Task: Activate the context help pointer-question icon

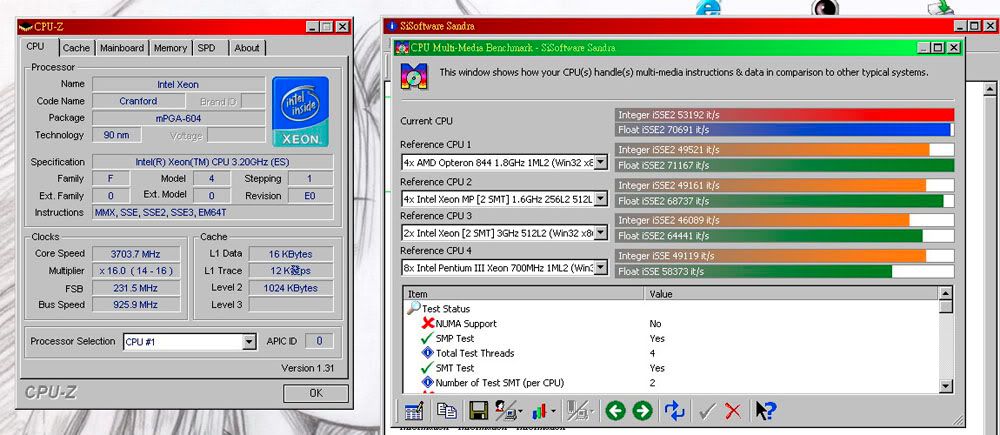Action: 765,411
